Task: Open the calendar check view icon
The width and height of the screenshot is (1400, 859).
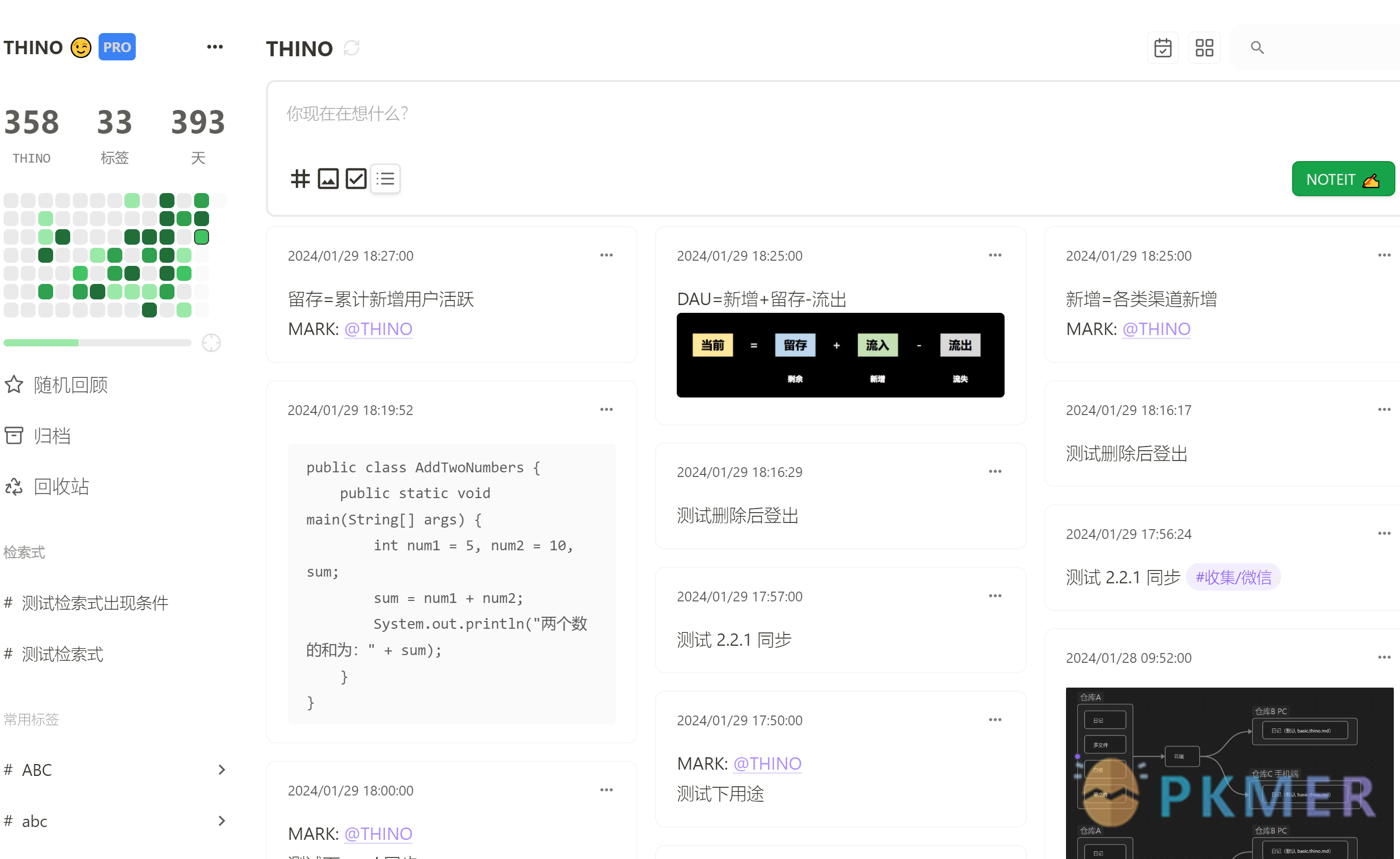Action: pos(1163,47)
